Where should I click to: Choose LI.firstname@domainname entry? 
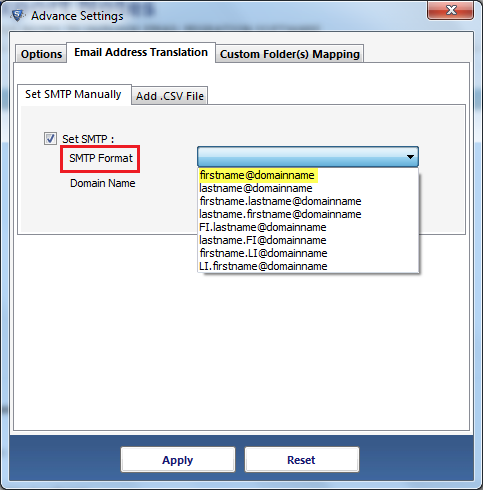pos(308,266)
